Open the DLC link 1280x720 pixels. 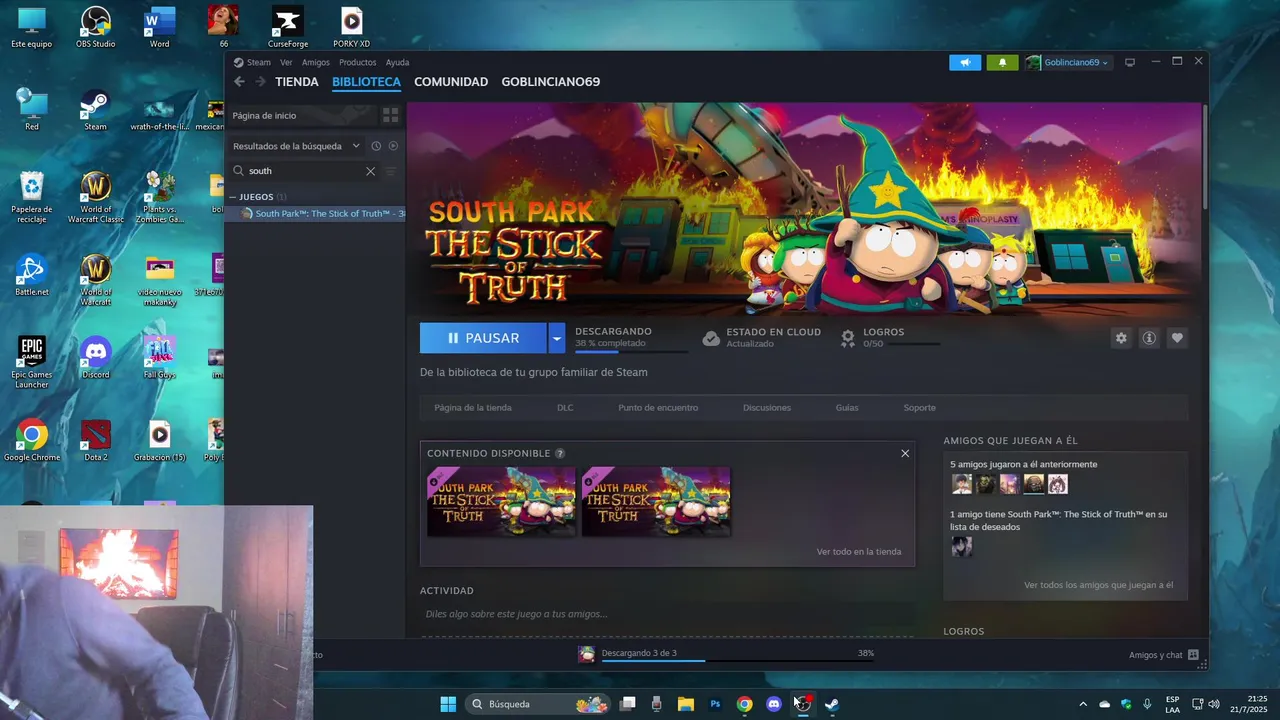(565, 408)
